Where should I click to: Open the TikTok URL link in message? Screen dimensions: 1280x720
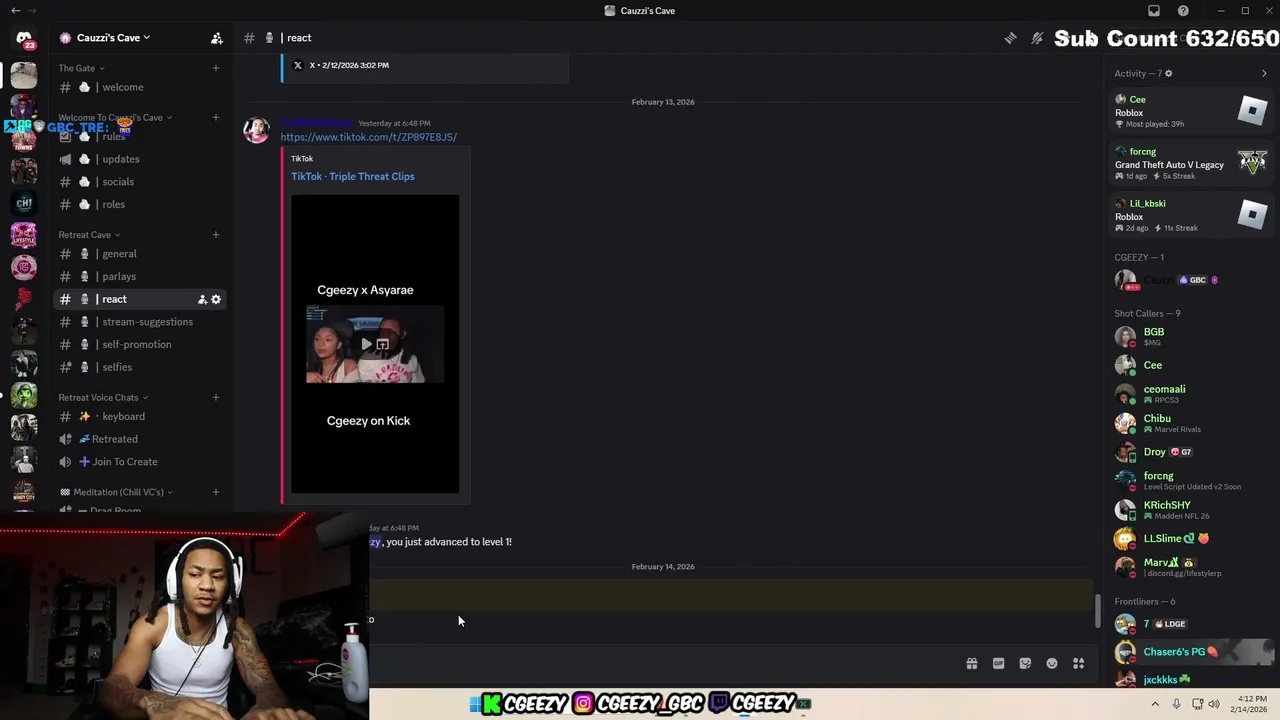[368, 137]
